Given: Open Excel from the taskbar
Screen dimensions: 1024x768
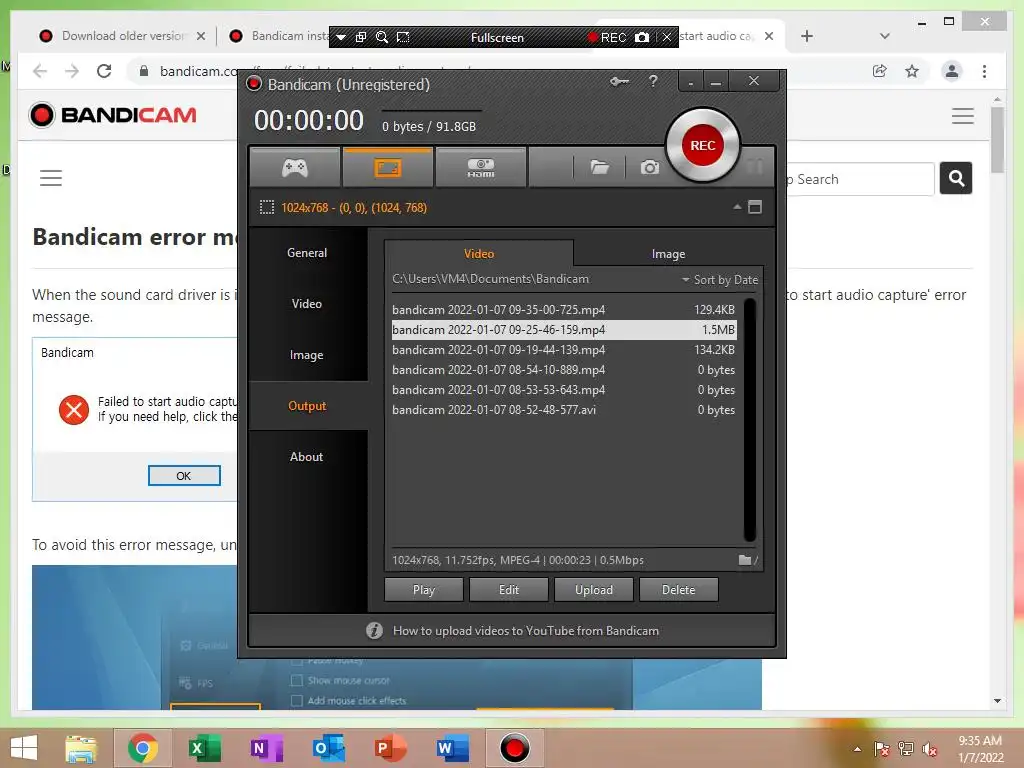Looking at the screenshot, I should [204, 748].
